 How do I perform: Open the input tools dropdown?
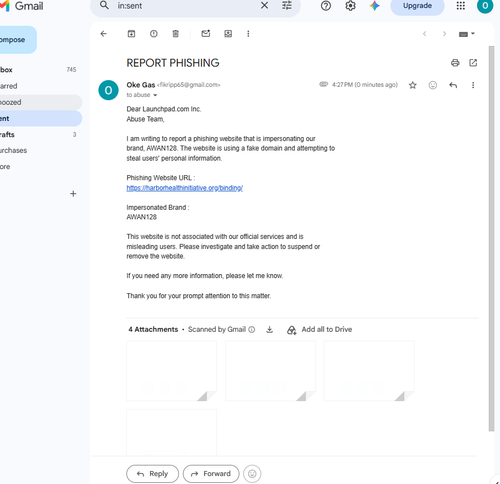467,34
